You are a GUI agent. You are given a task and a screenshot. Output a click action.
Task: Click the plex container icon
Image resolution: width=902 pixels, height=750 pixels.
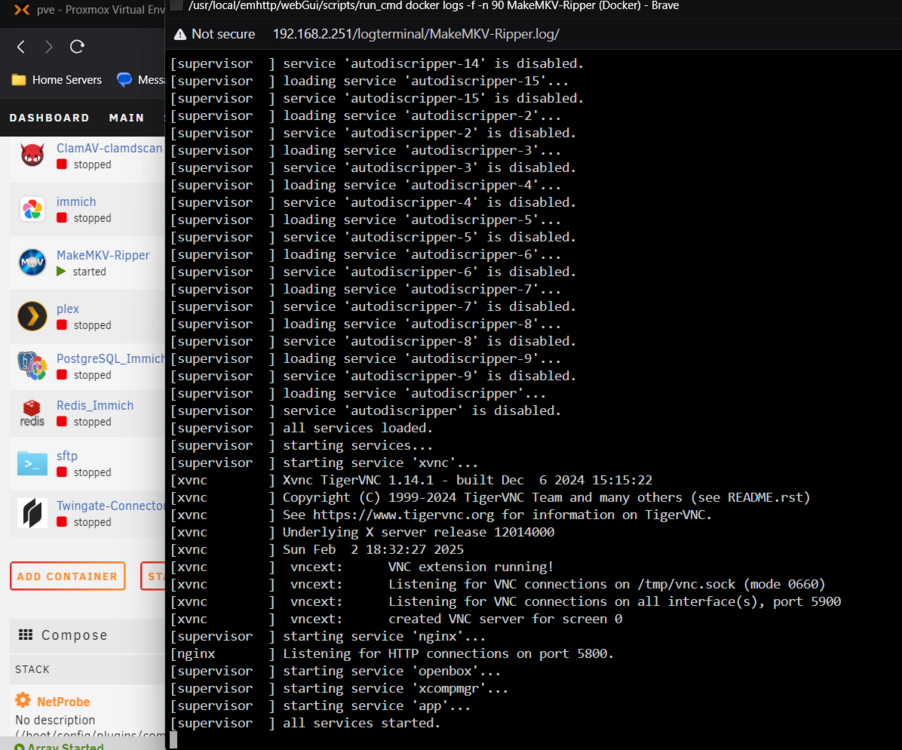point(32,316)
